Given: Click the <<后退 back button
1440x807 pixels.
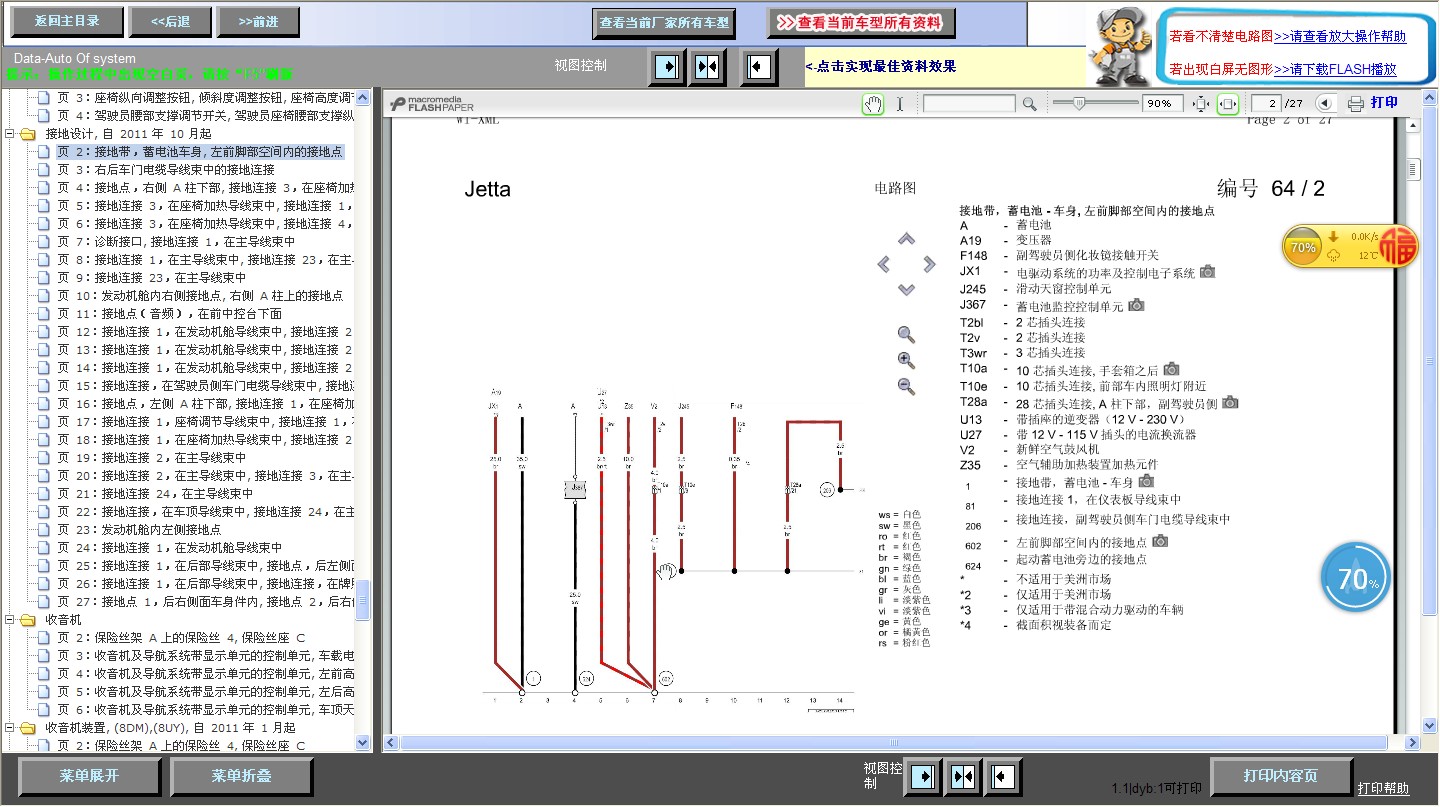Looking at the screenshot, I should coord(171,21).
